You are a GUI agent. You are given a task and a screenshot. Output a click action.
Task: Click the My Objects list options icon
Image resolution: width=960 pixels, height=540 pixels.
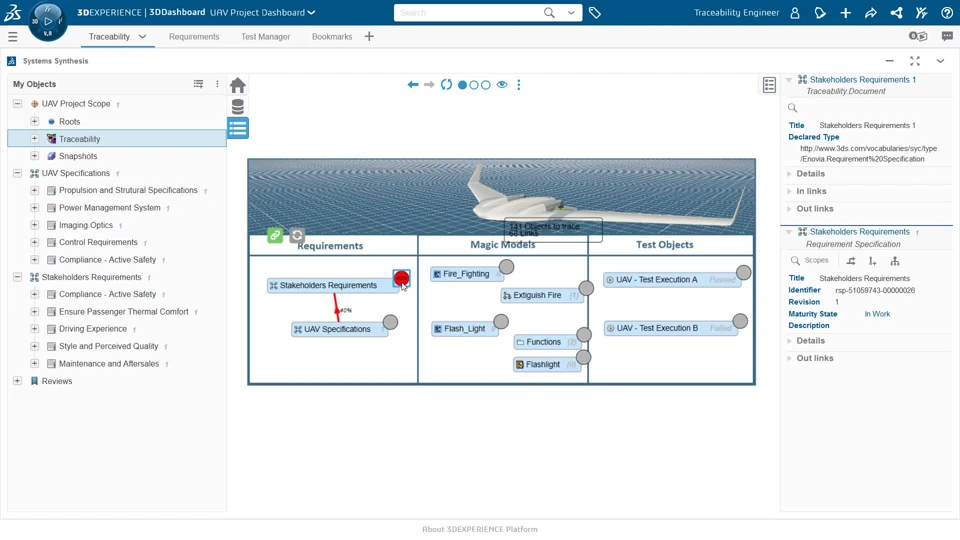[x=198, y=84]
